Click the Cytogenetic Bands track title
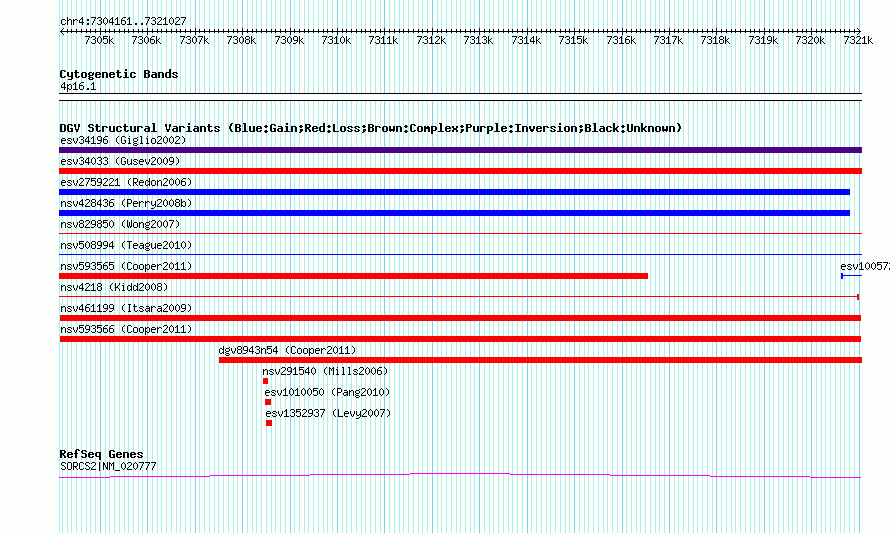 coord(119,74)
